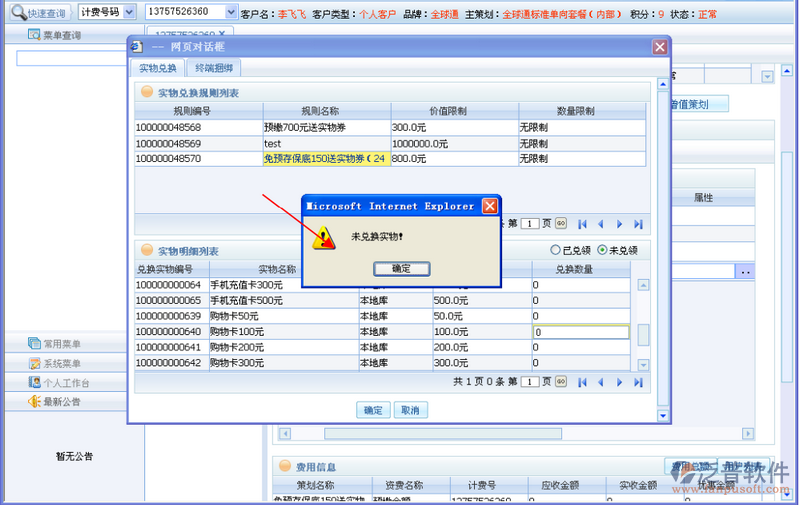Go to first page of rule list

coord(582,224)
